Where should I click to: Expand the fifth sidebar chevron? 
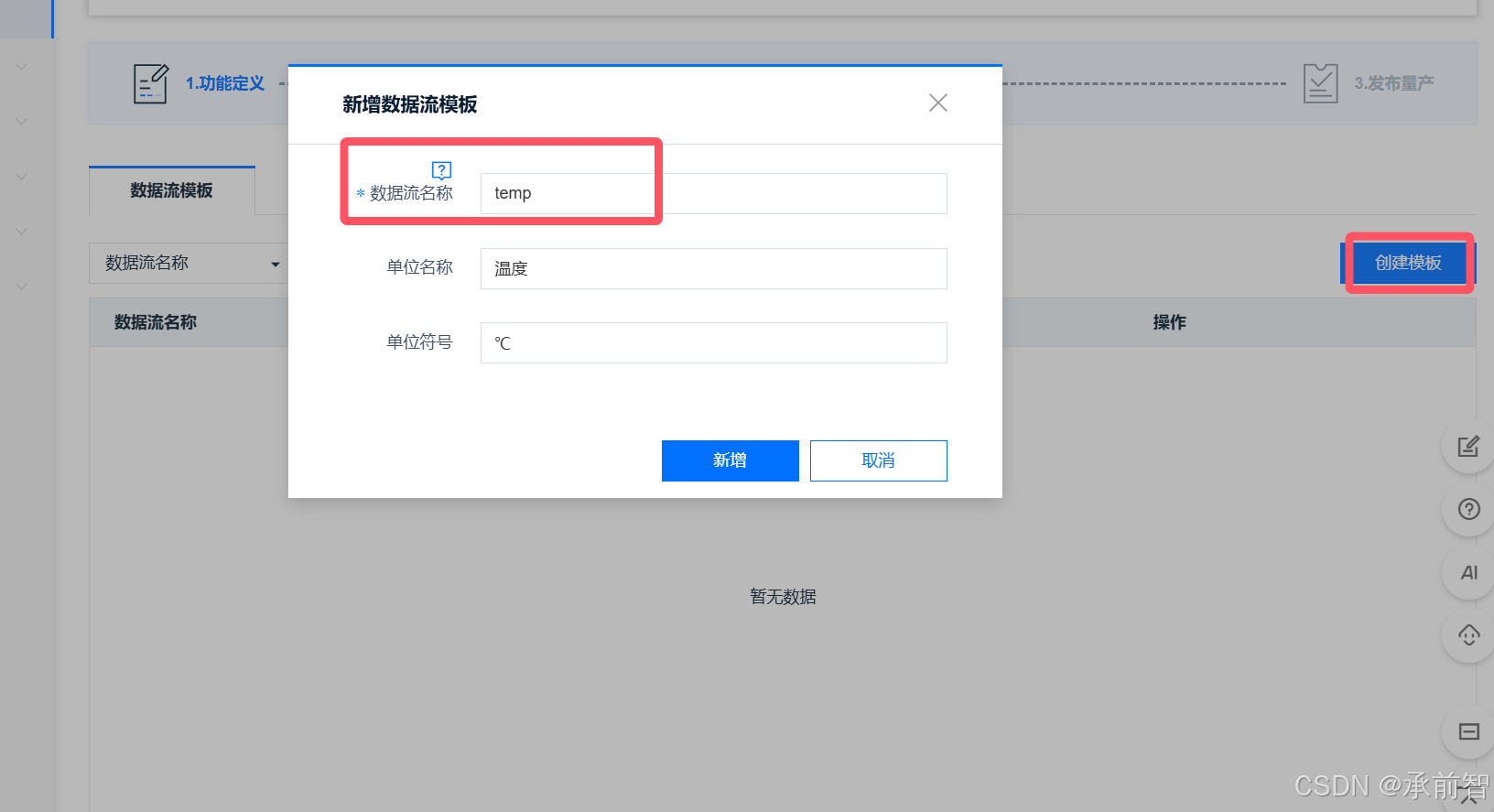tap(21, 286)
